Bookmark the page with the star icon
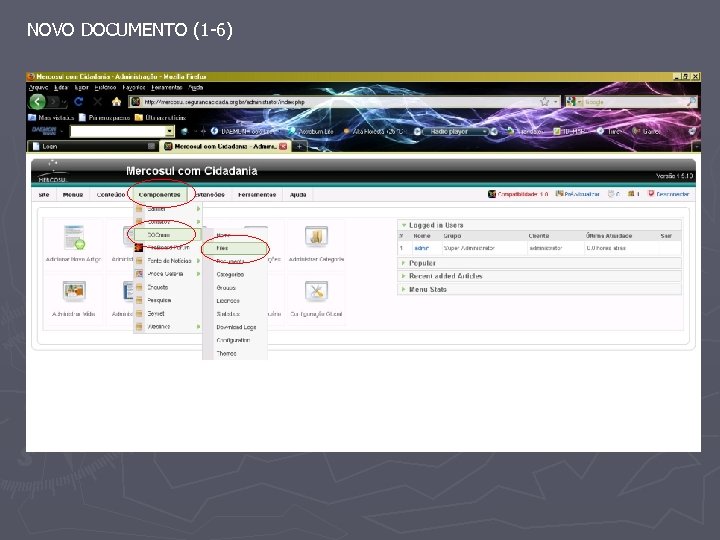Viewport: 720px width, 540px height. 545,101
